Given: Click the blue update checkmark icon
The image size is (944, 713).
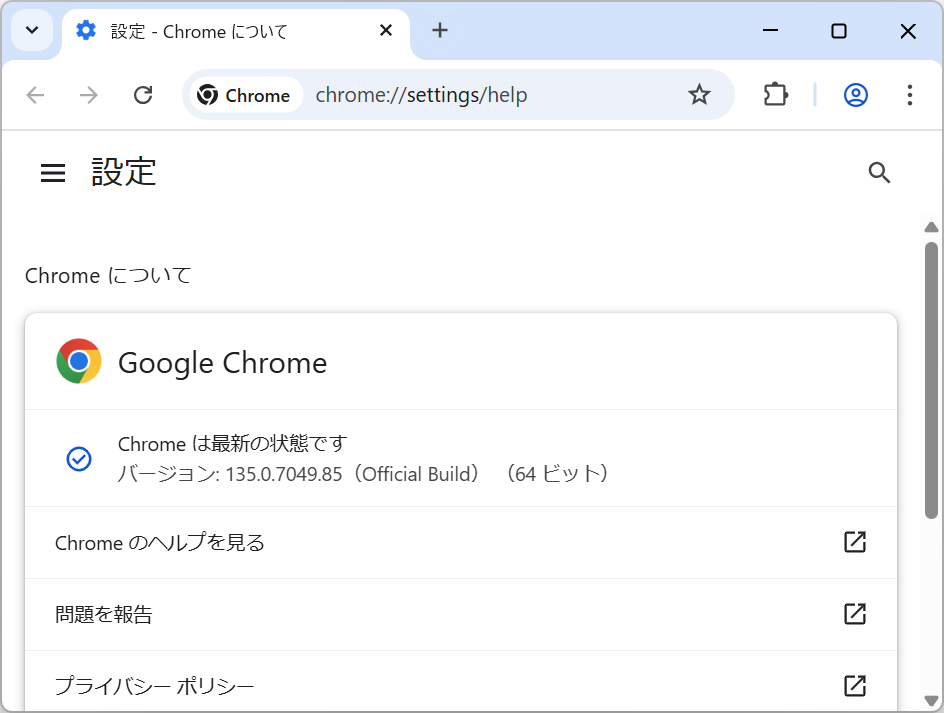Looking at the screenshot, I should tap(79, 459).
